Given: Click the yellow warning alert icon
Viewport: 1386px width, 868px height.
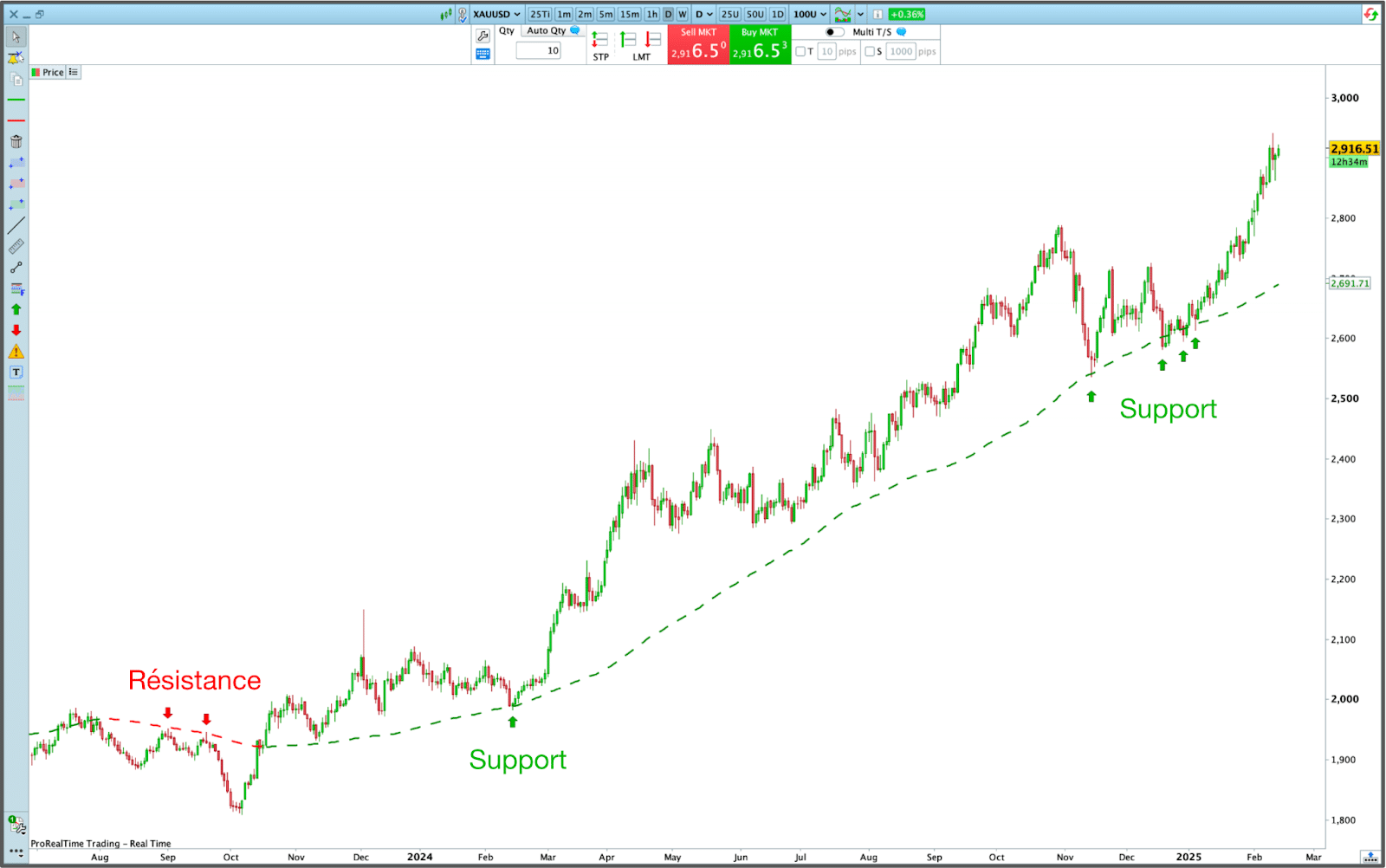Looking at the screenshot, I should (16, 352).
